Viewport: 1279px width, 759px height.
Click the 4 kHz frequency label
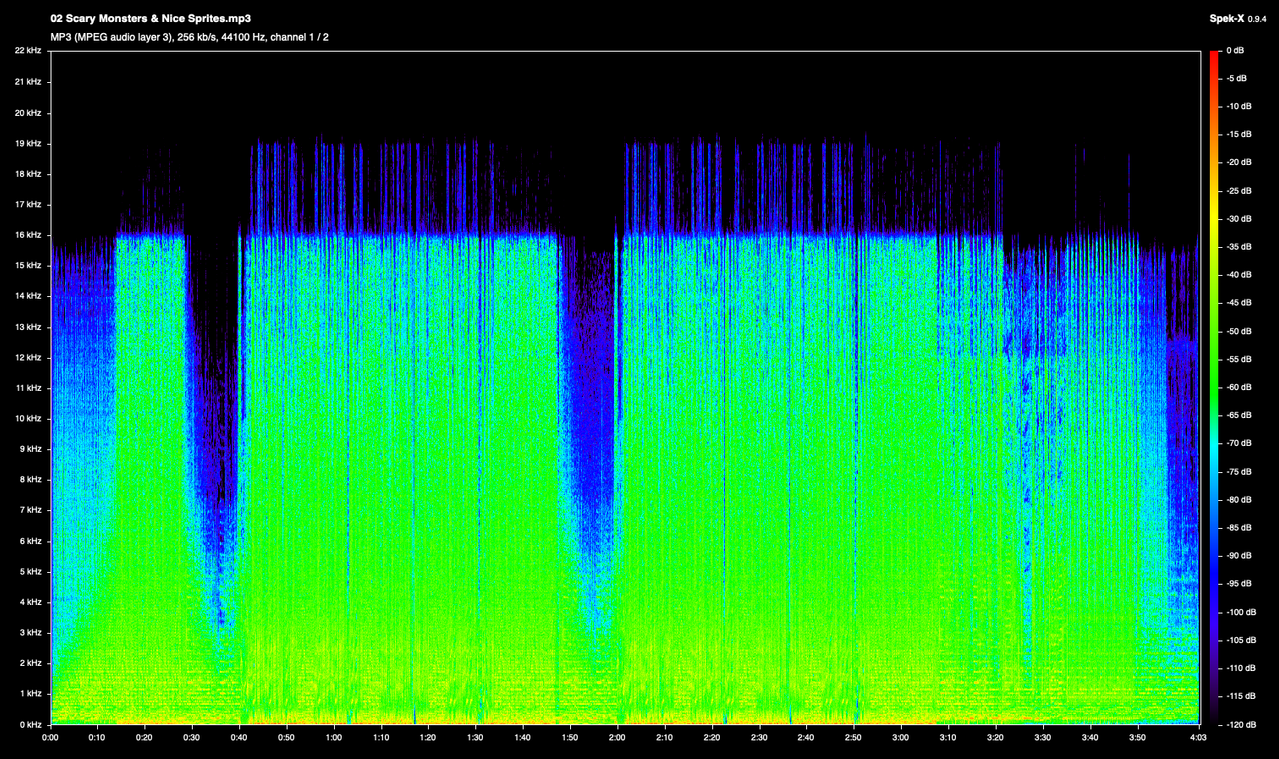[30, 602]
